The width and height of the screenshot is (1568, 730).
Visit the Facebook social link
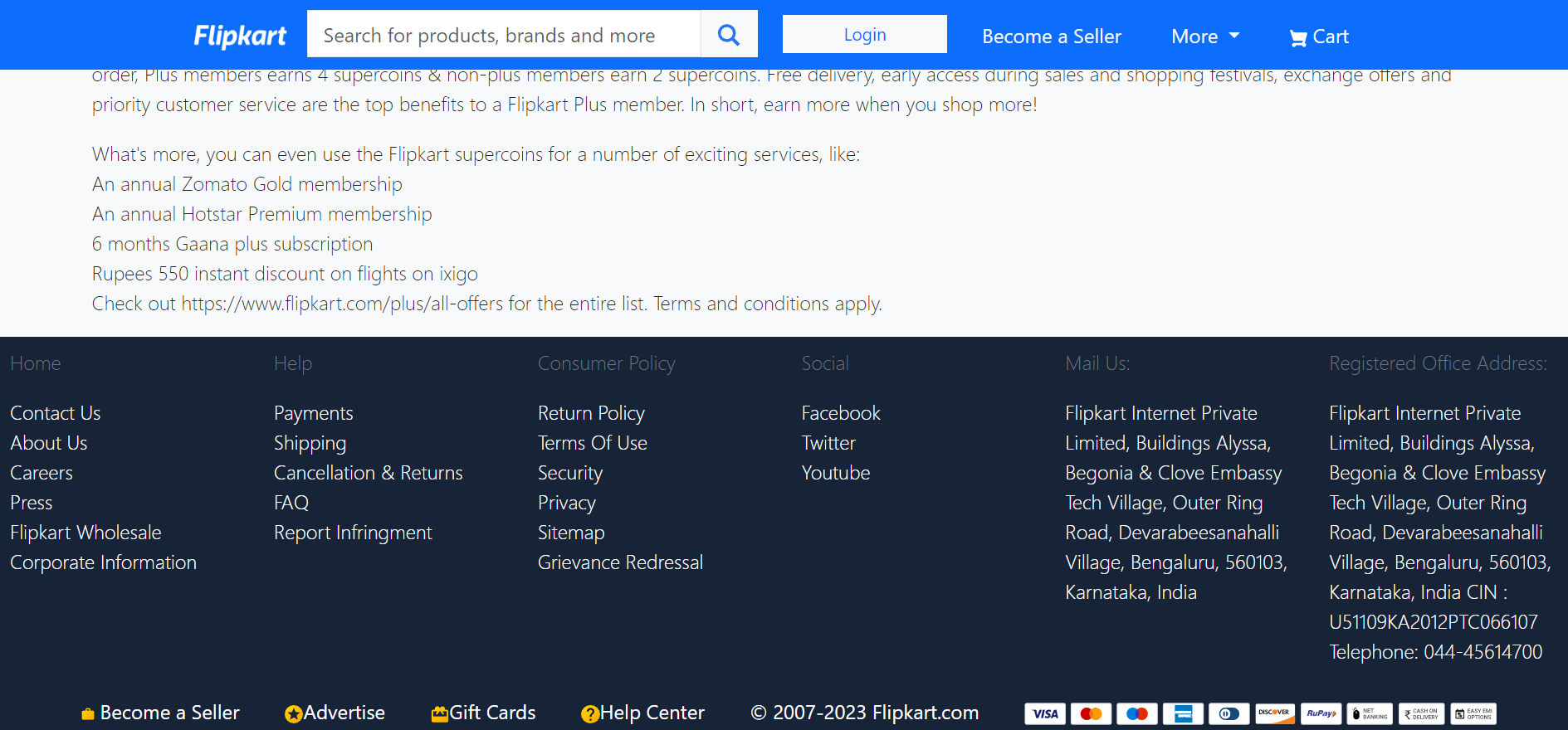[x=840, y=413]
